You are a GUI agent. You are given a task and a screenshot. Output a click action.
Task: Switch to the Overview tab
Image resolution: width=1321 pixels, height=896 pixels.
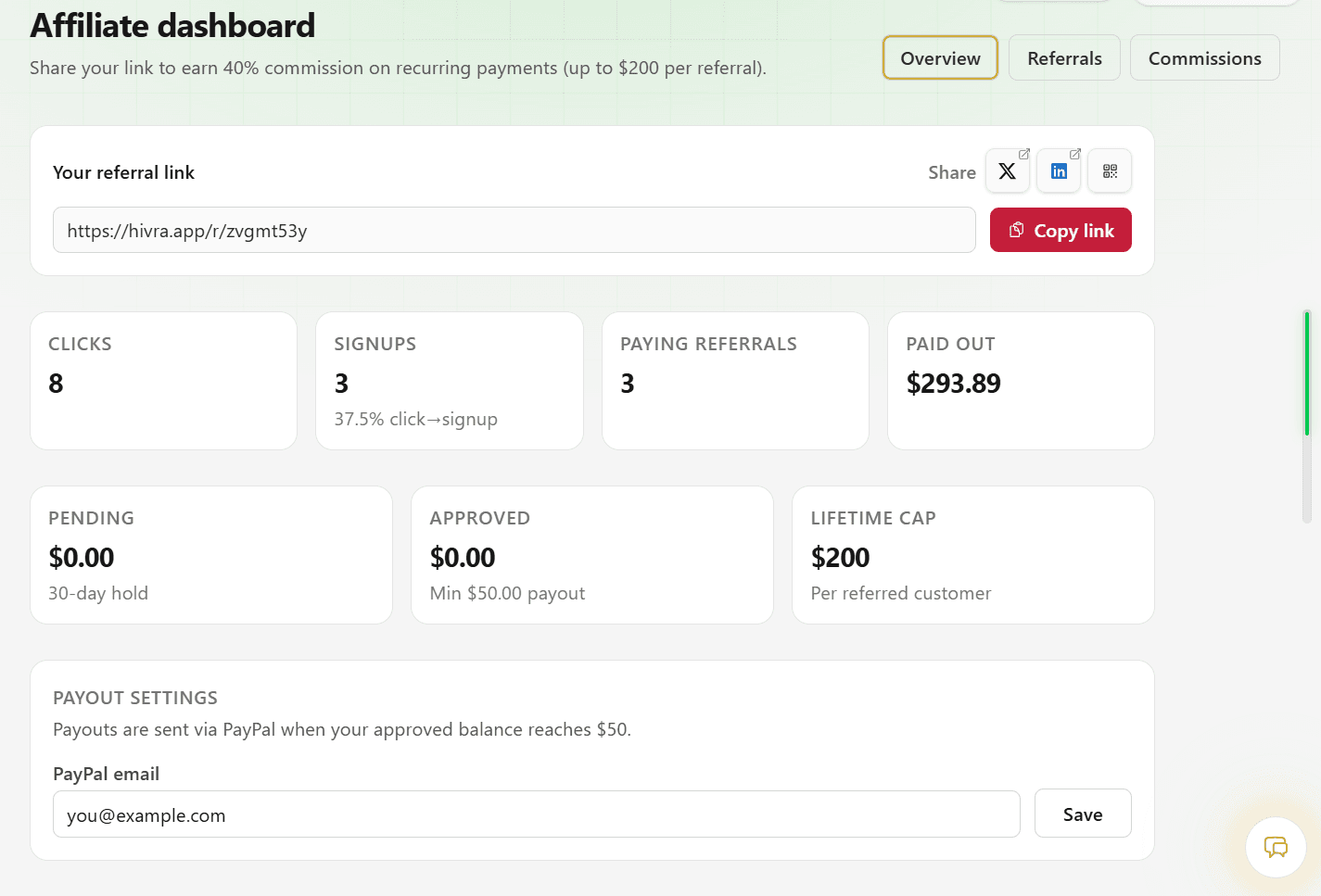940,57
